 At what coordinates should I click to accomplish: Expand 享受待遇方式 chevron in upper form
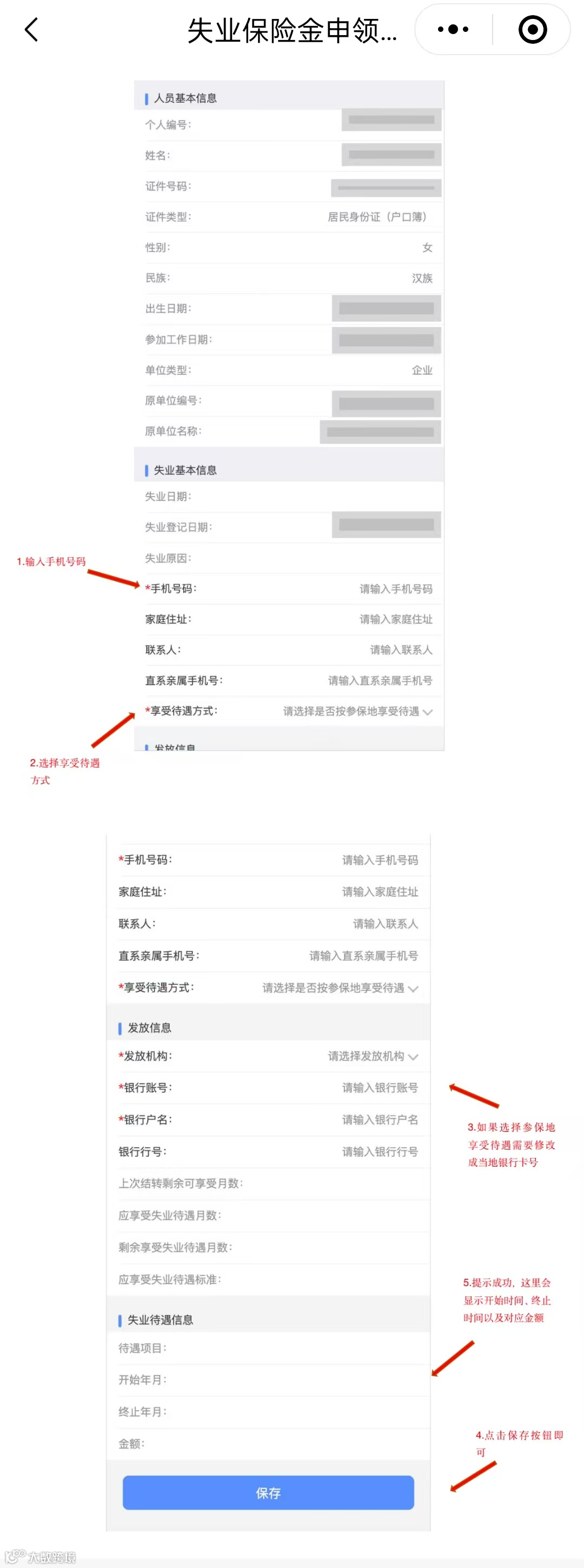428,712
